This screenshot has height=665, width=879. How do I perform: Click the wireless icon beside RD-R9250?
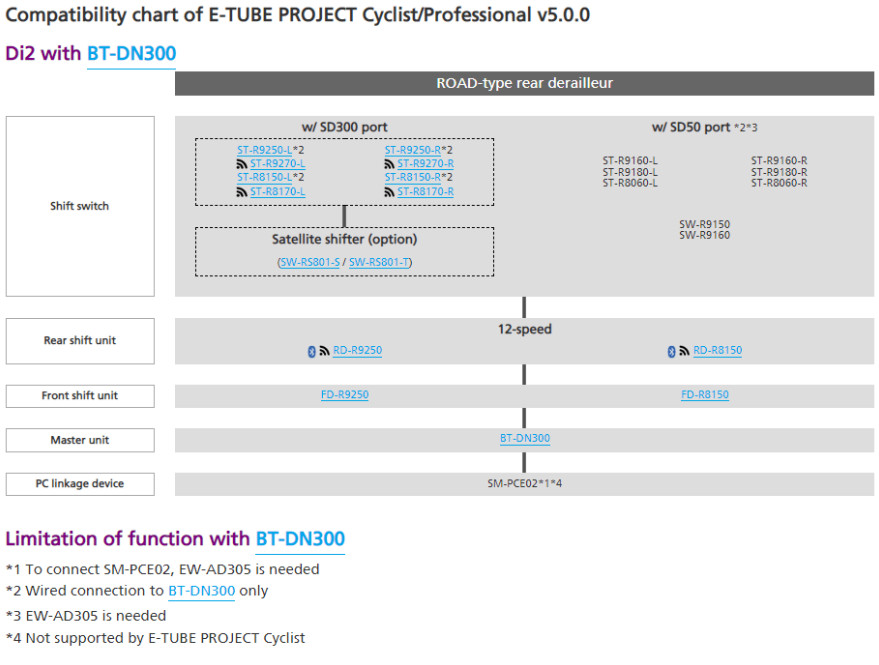pos(325,351)
